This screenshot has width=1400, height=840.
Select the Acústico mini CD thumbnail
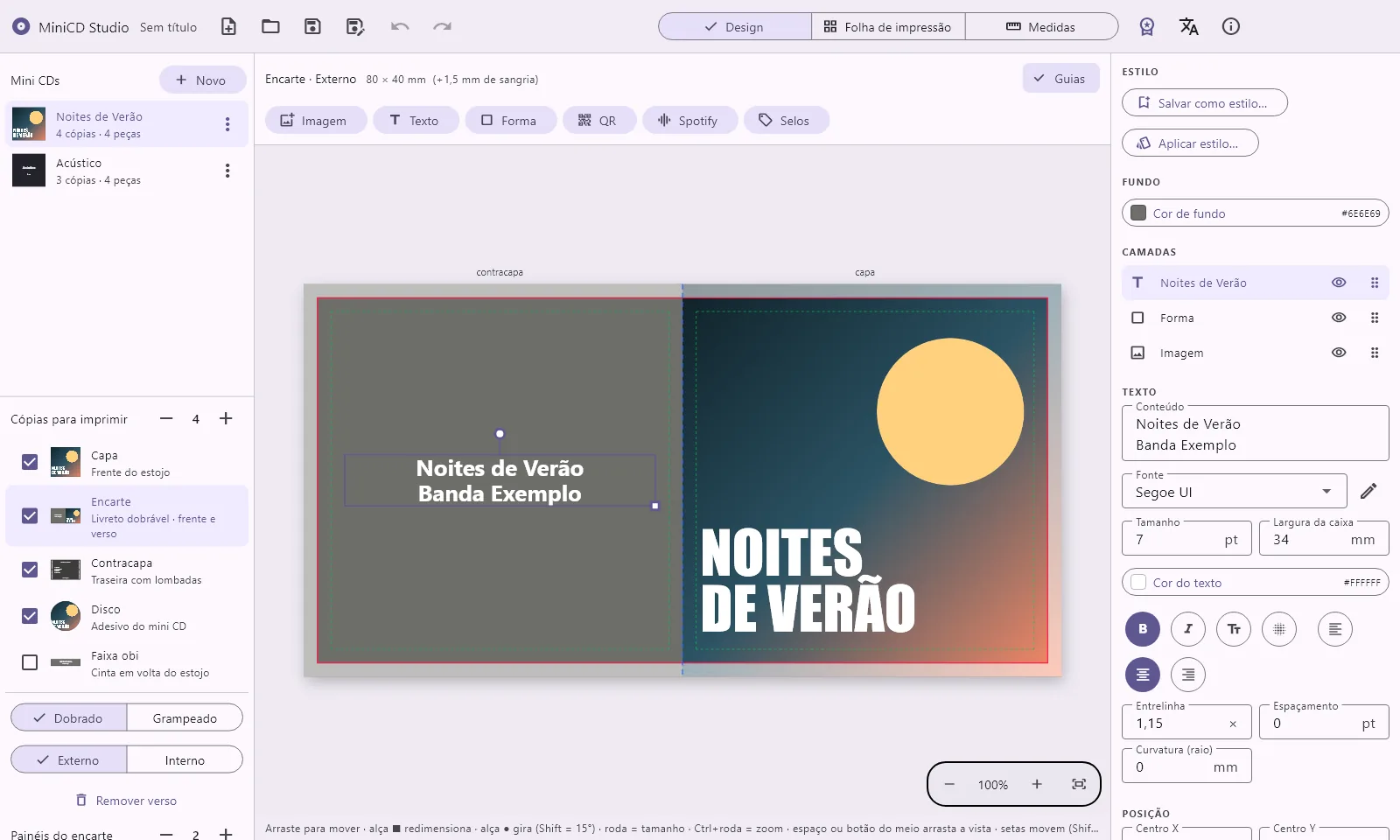(x=29, y=171)
